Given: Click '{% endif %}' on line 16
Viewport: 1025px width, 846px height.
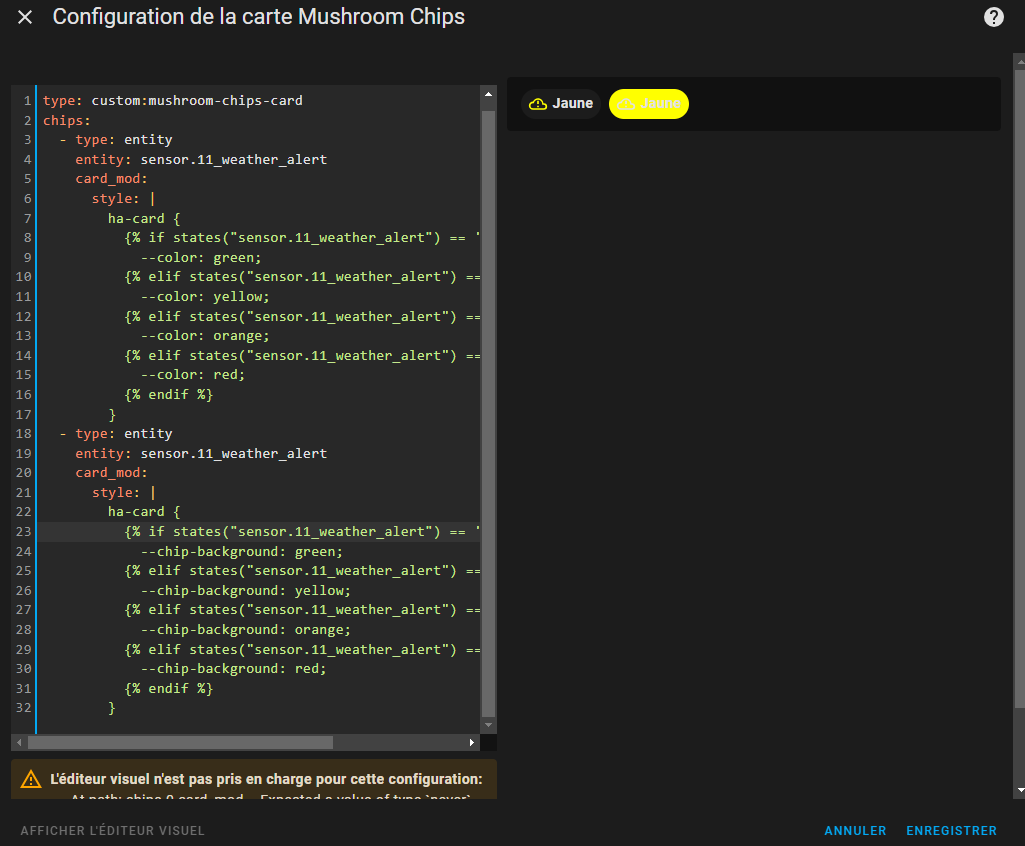Looking at the screenshot, I should (x=169, y=394).
